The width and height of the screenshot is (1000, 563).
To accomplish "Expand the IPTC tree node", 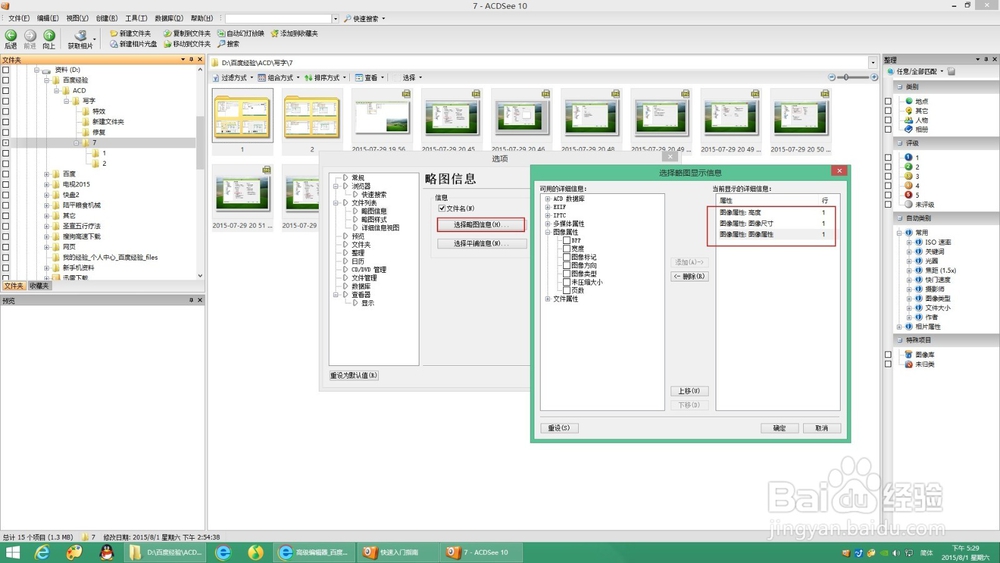I will [x=547, y=216].
